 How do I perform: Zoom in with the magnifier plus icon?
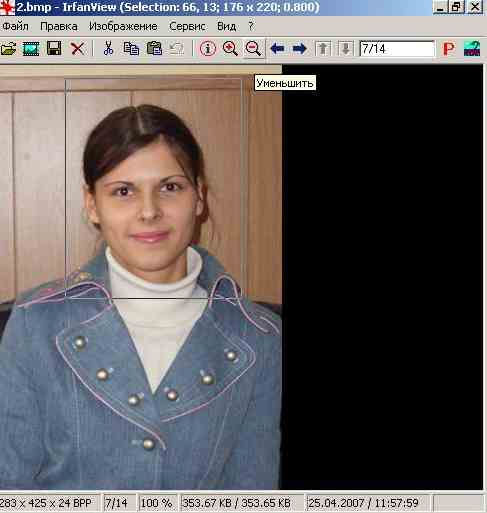(230, 49)
